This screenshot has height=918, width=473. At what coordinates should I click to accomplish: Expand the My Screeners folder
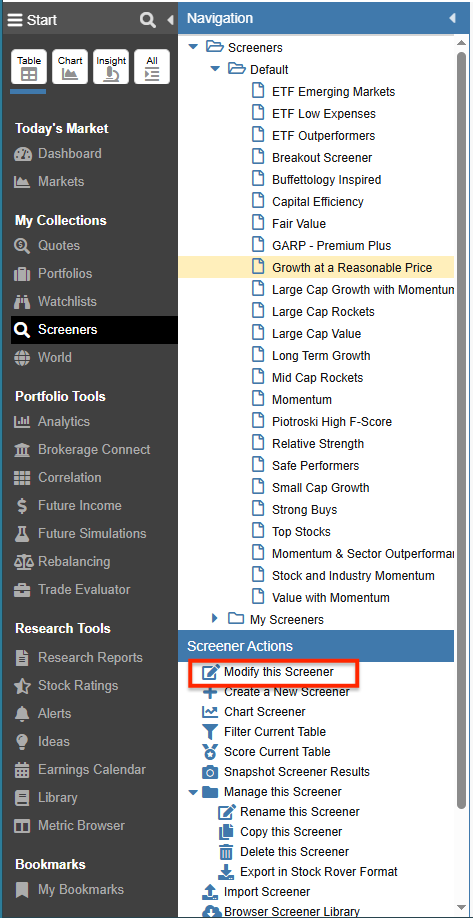(214, 618)
